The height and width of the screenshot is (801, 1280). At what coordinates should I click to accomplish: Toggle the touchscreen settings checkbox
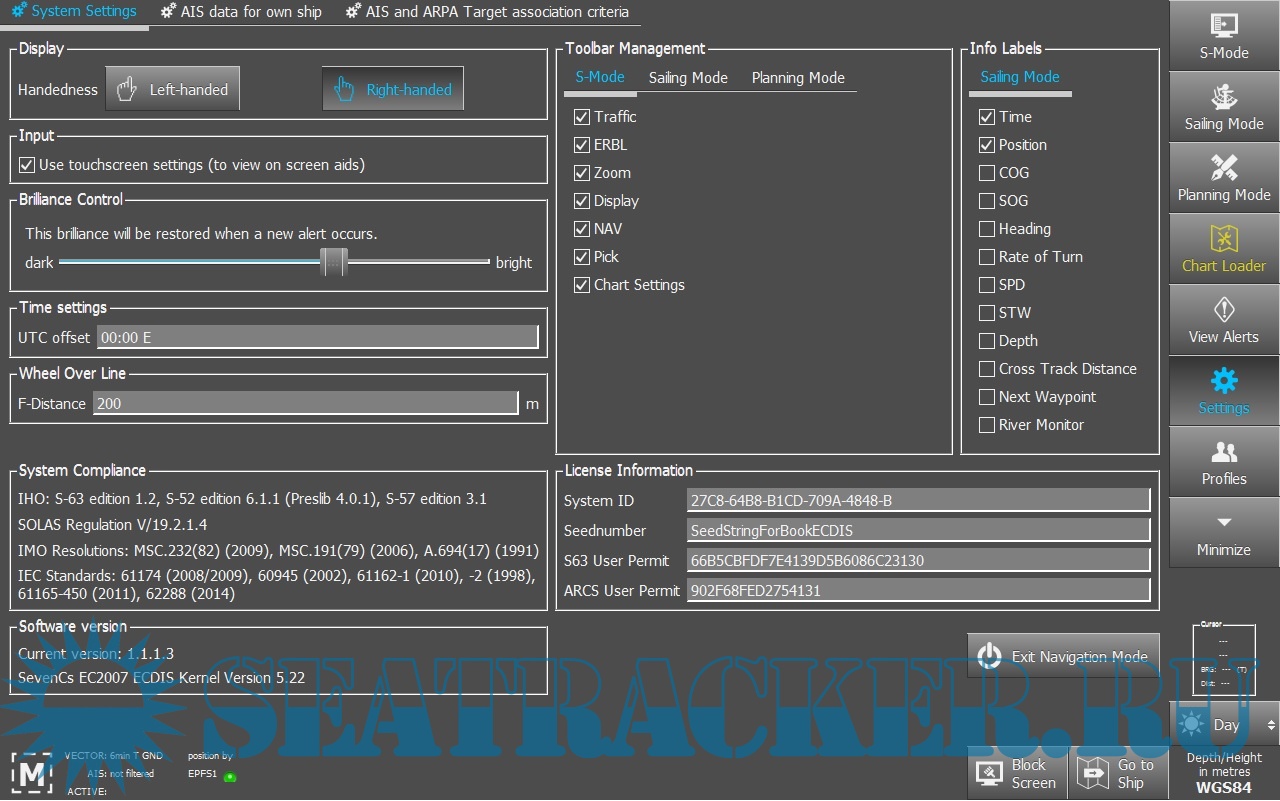click(27, 165)
